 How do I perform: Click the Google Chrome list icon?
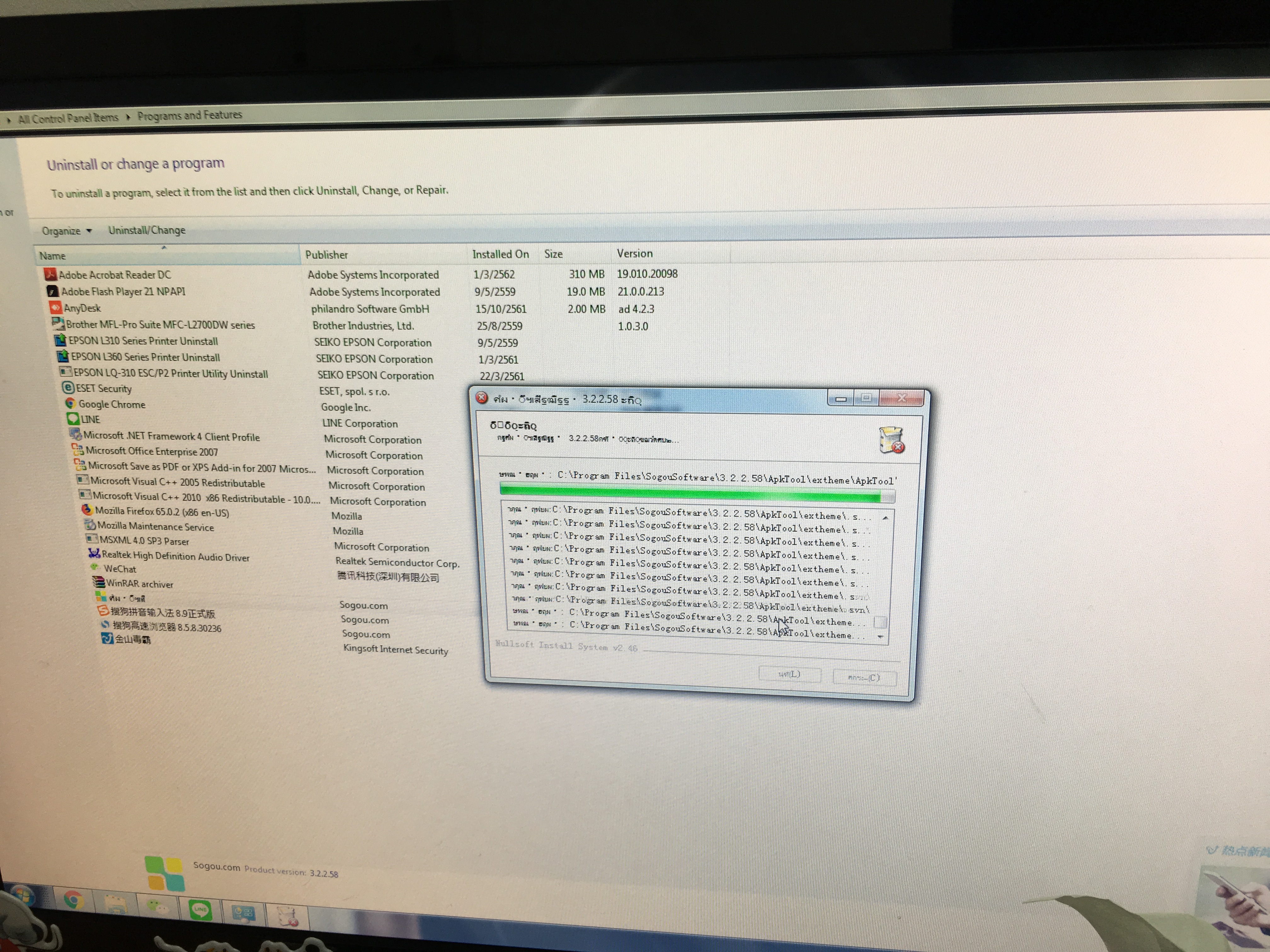point(71,403)
